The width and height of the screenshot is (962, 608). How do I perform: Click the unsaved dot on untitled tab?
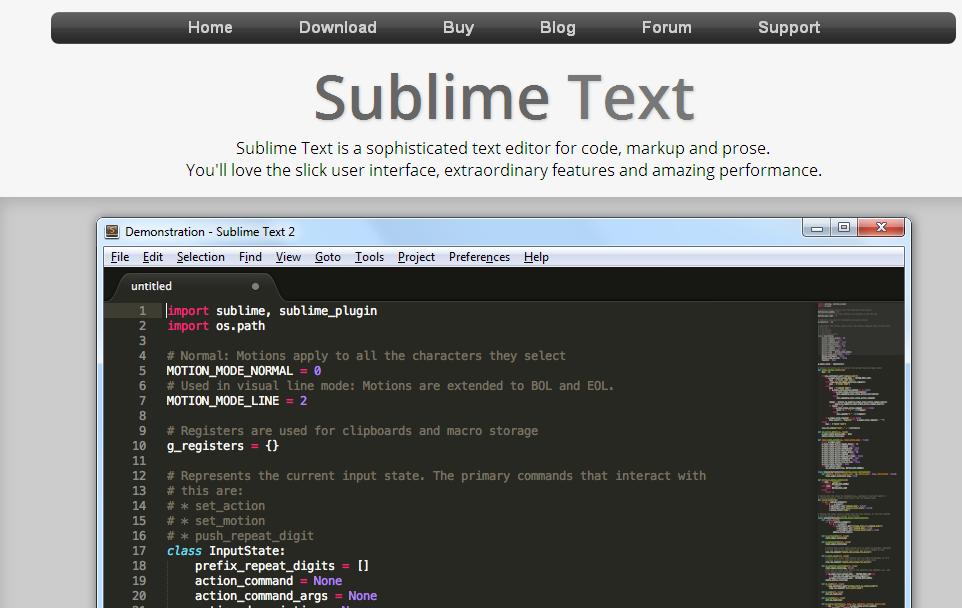255,286
